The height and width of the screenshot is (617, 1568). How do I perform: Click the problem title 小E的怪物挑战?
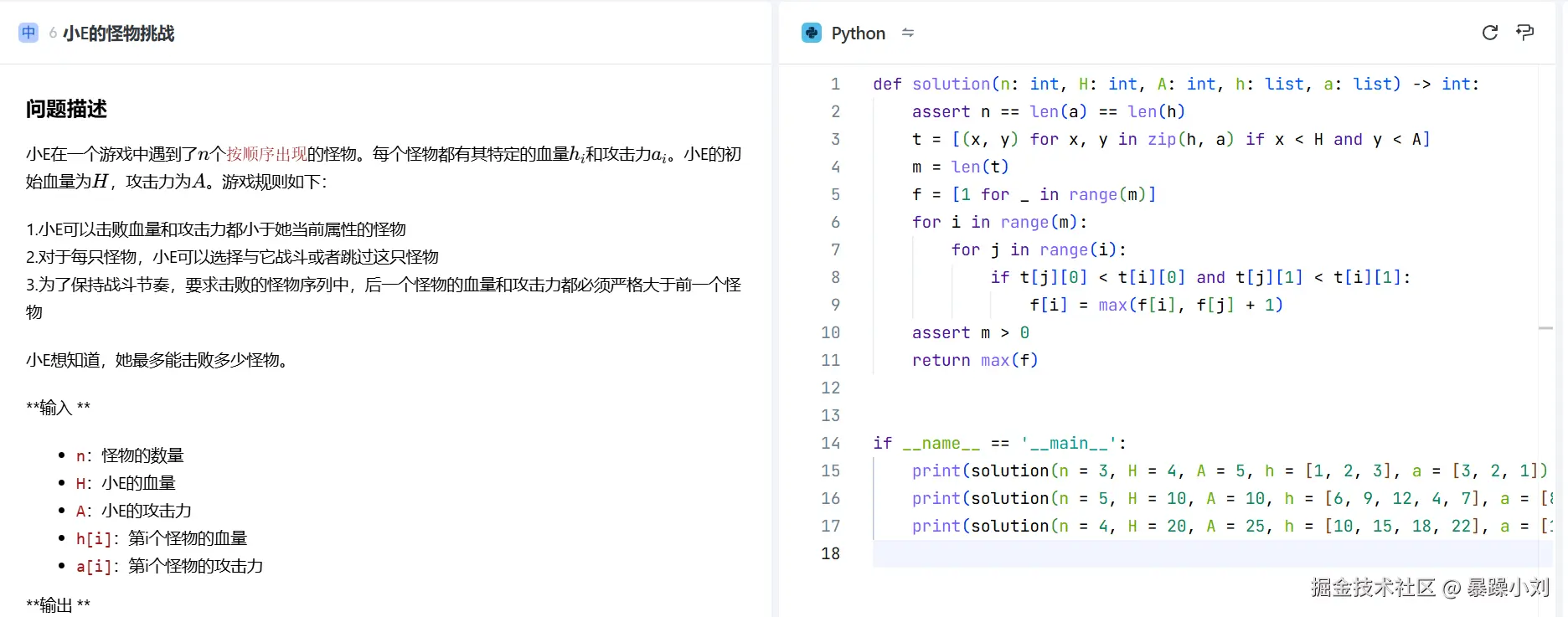click(118, 33)
